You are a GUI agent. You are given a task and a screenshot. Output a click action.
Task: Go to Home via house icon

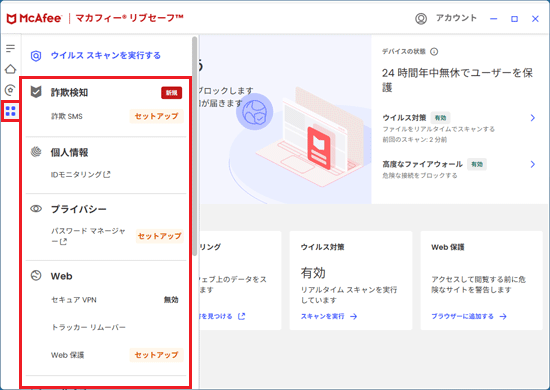[x=11, y=69]
